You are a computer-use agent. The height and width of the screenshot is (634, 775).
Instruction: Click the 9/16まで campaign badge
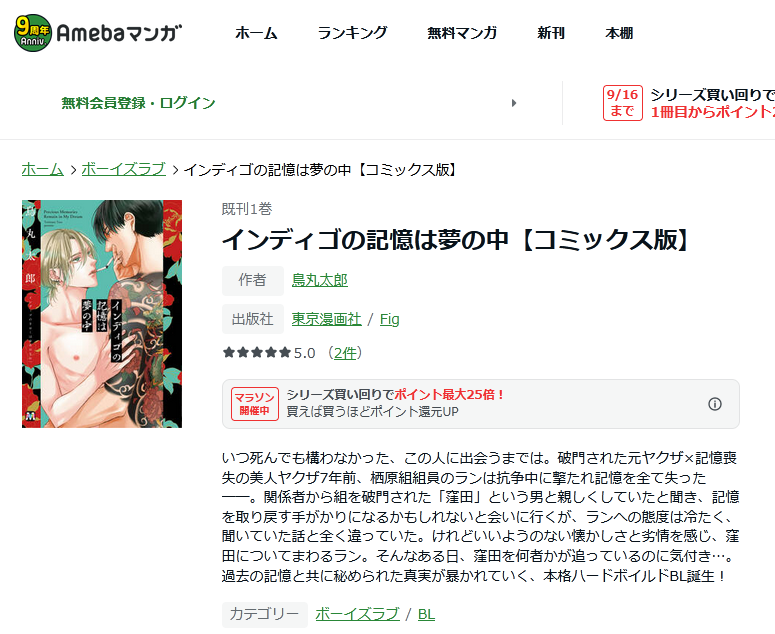pos(622,103)
